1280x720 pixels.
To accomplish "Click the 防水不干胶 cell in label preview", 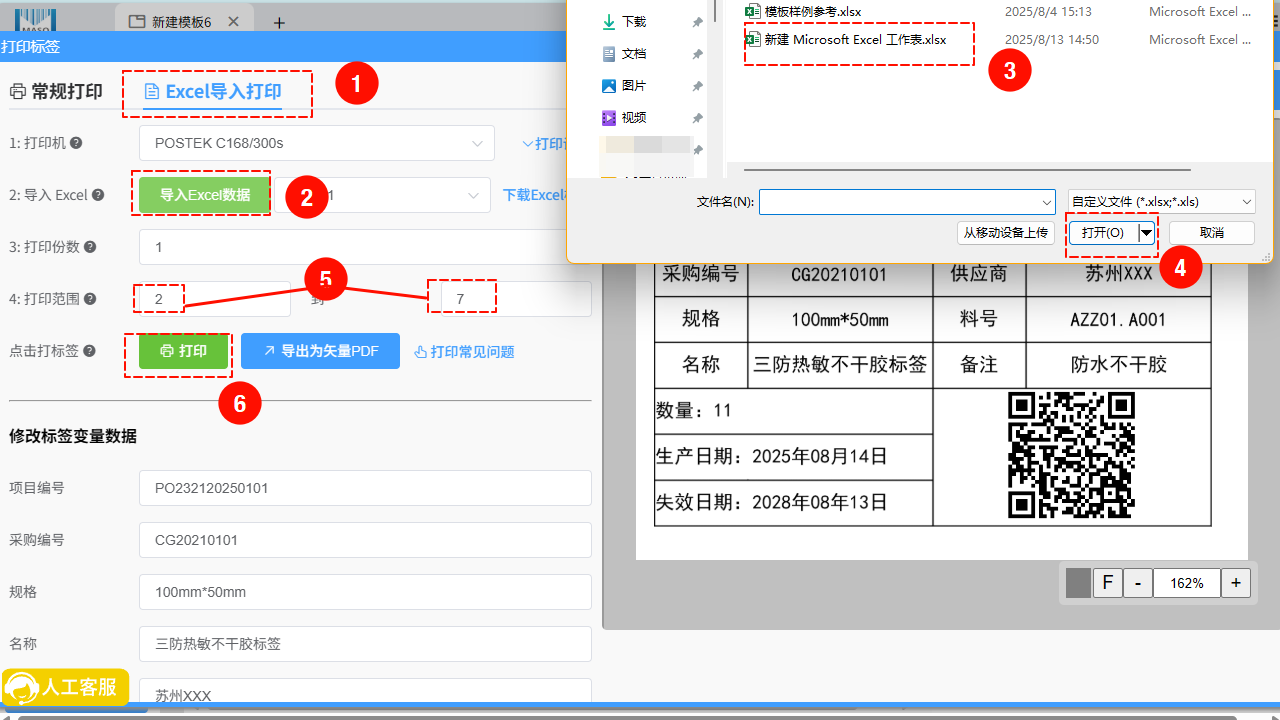I will [1118, 364].
